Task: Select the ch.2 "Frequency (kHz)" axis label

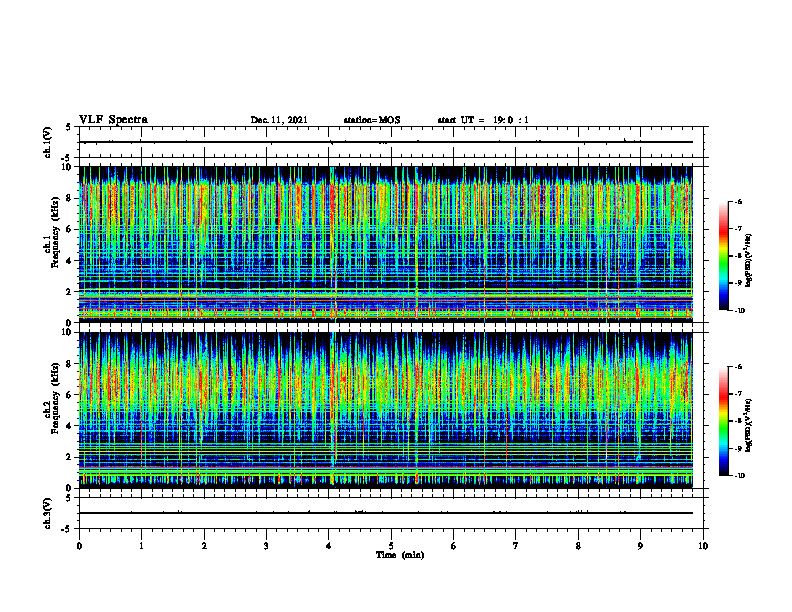Action: (55, 398)
